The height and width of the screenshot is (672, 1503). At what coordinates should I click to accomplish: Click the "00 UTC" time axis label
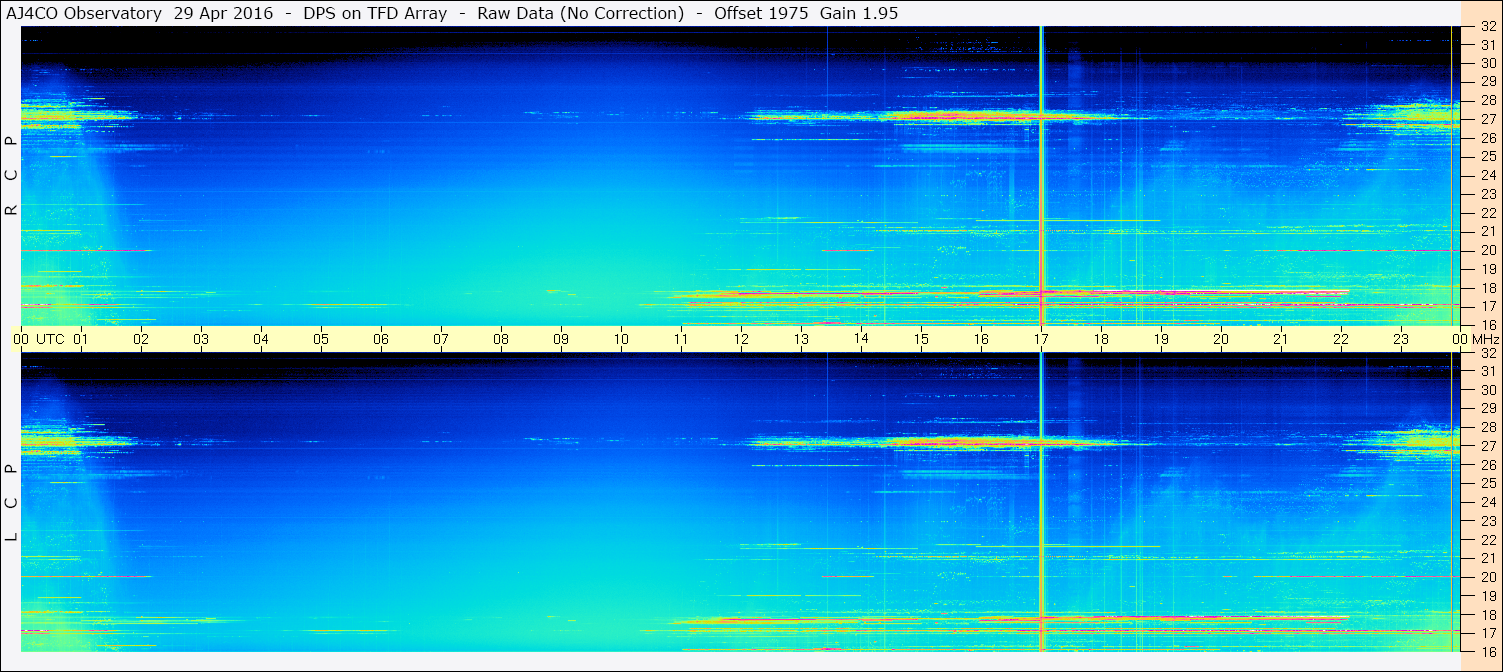click(x=39, y=339)
